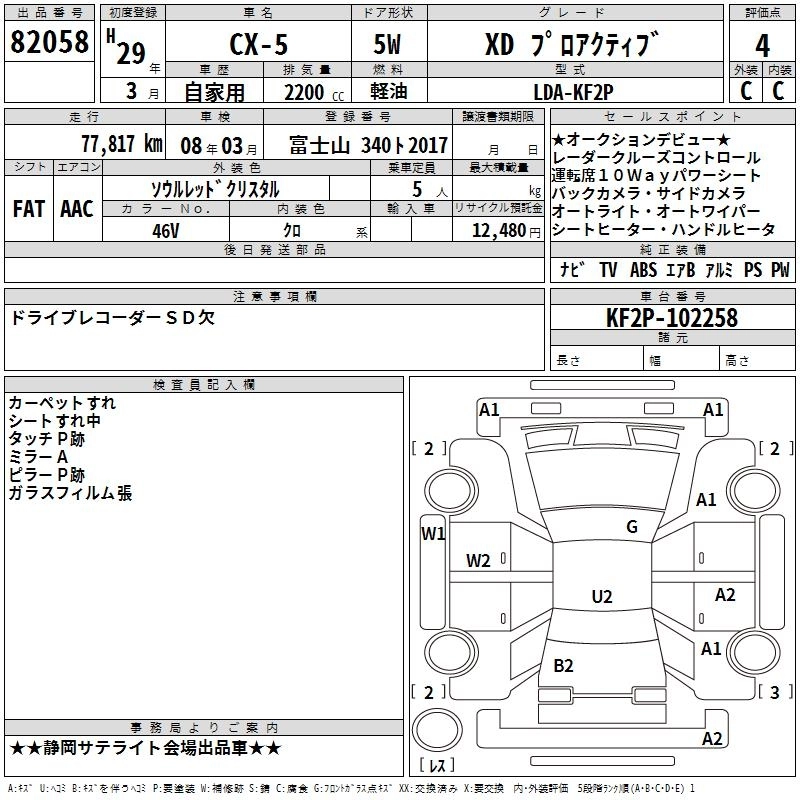Viewport: 800px width, 800px height.
Task: Select the W1 repair mark on diagram
Action: click(x=432, y=534)
